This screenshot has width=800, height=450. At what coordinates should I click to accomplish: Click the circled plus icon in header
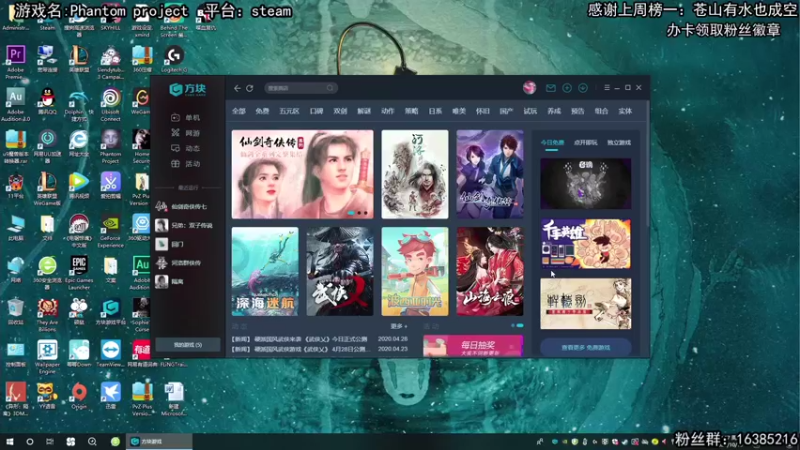coord(566,88)
